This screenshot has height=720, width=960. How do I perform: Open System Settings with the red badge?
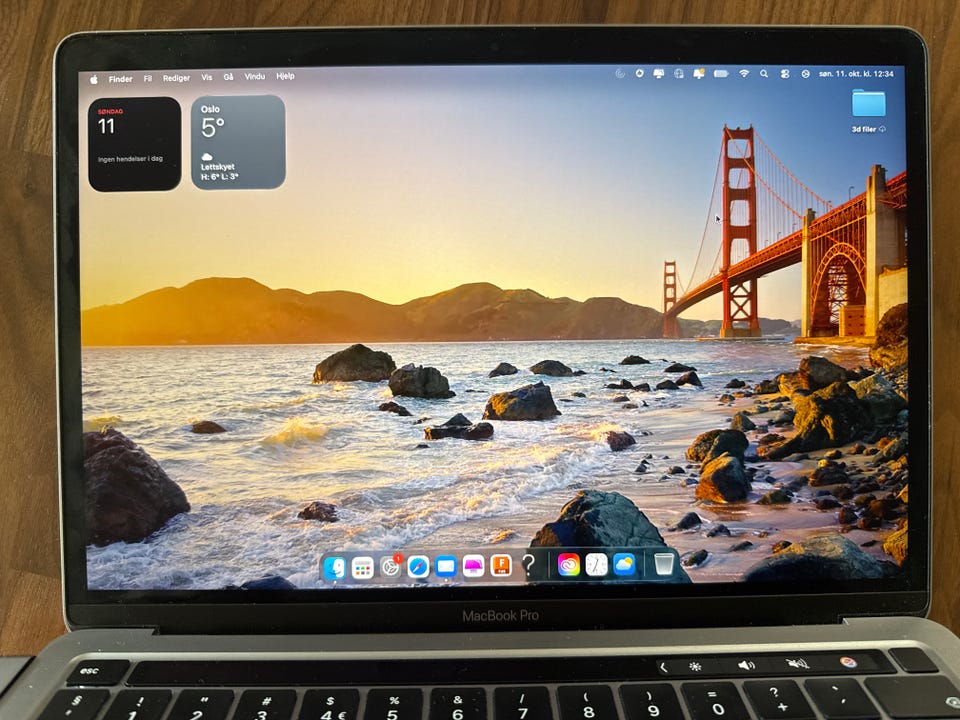(x=390, y=567)
